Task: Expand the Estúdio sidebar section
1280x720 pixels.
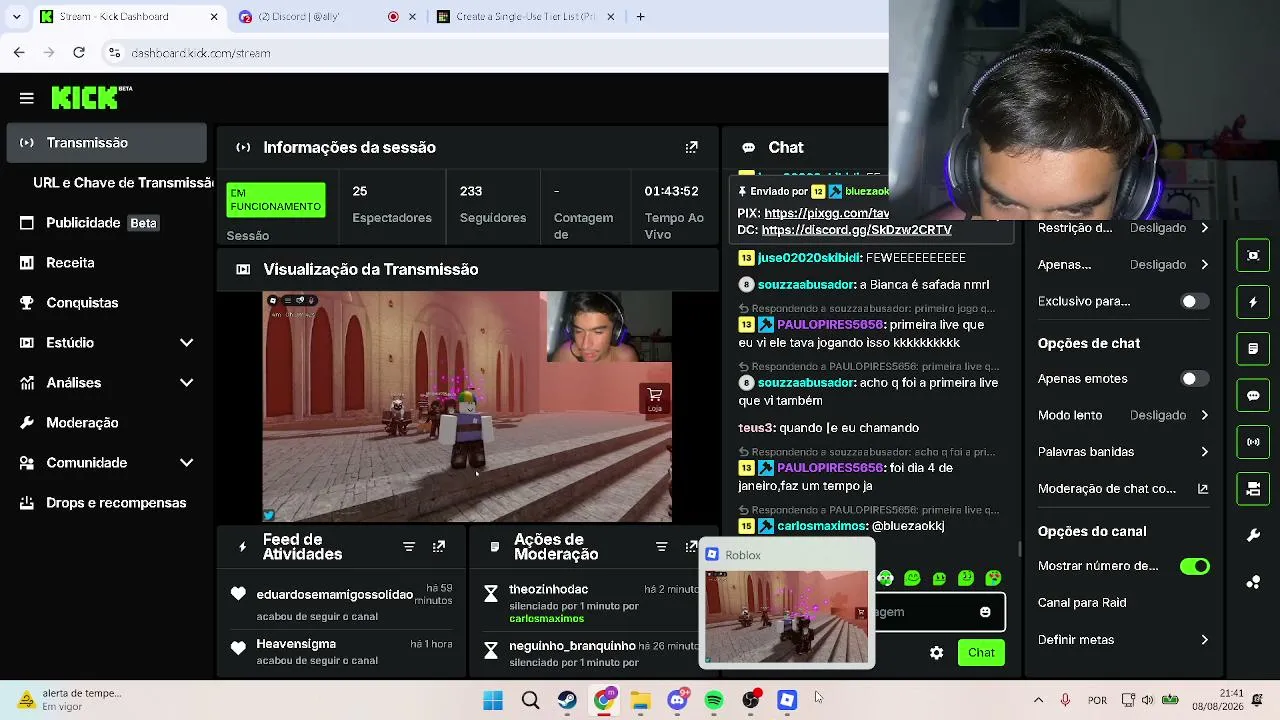Action: pos(186,343)
